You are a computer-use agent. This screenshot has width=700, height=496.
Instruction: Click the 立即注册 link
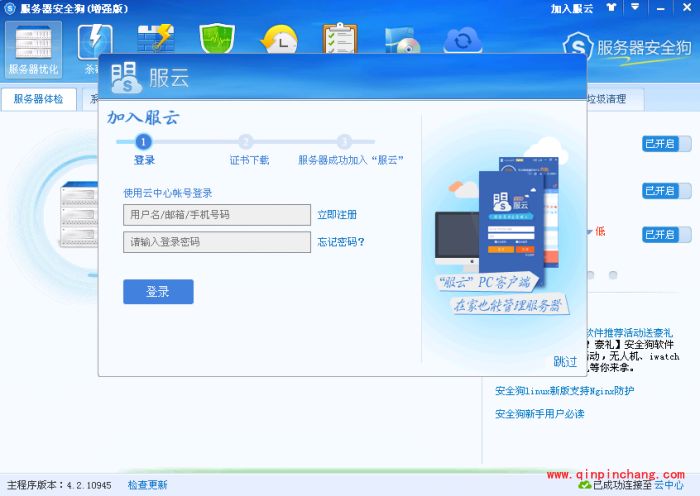tap(337, 215)
